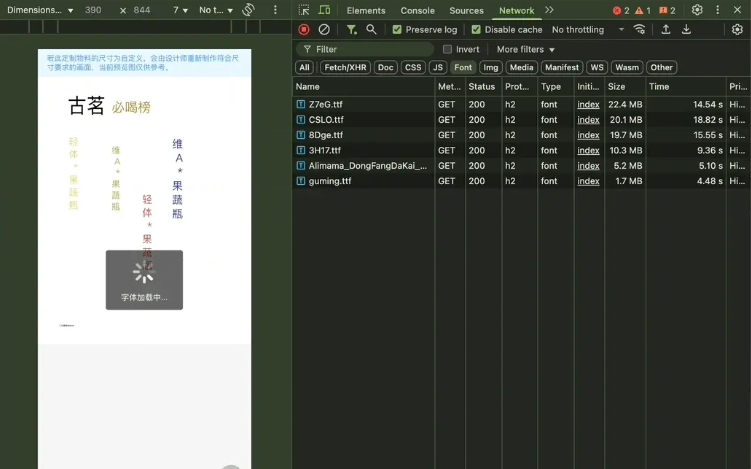Image resolution: width=751 pixels, height=469 pixels.
Task: Select the Manifest type filter
Action: 562,68
